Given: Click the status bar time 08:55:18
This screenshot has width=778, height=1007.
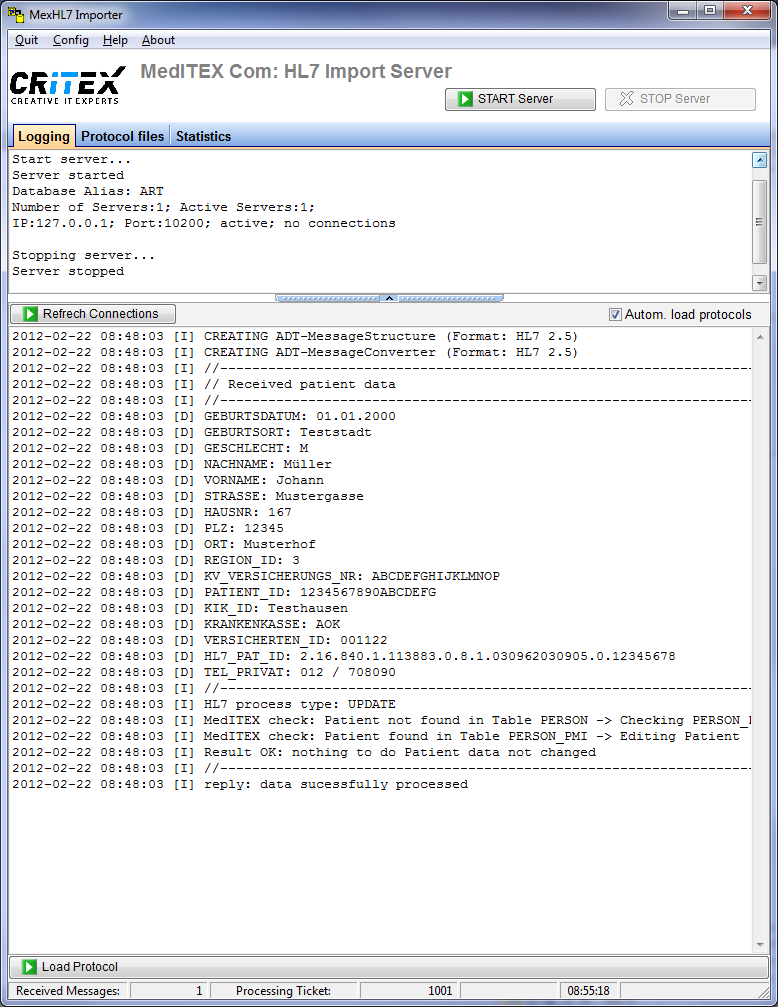Looking at the screenshot, I should tap(588, 991).
